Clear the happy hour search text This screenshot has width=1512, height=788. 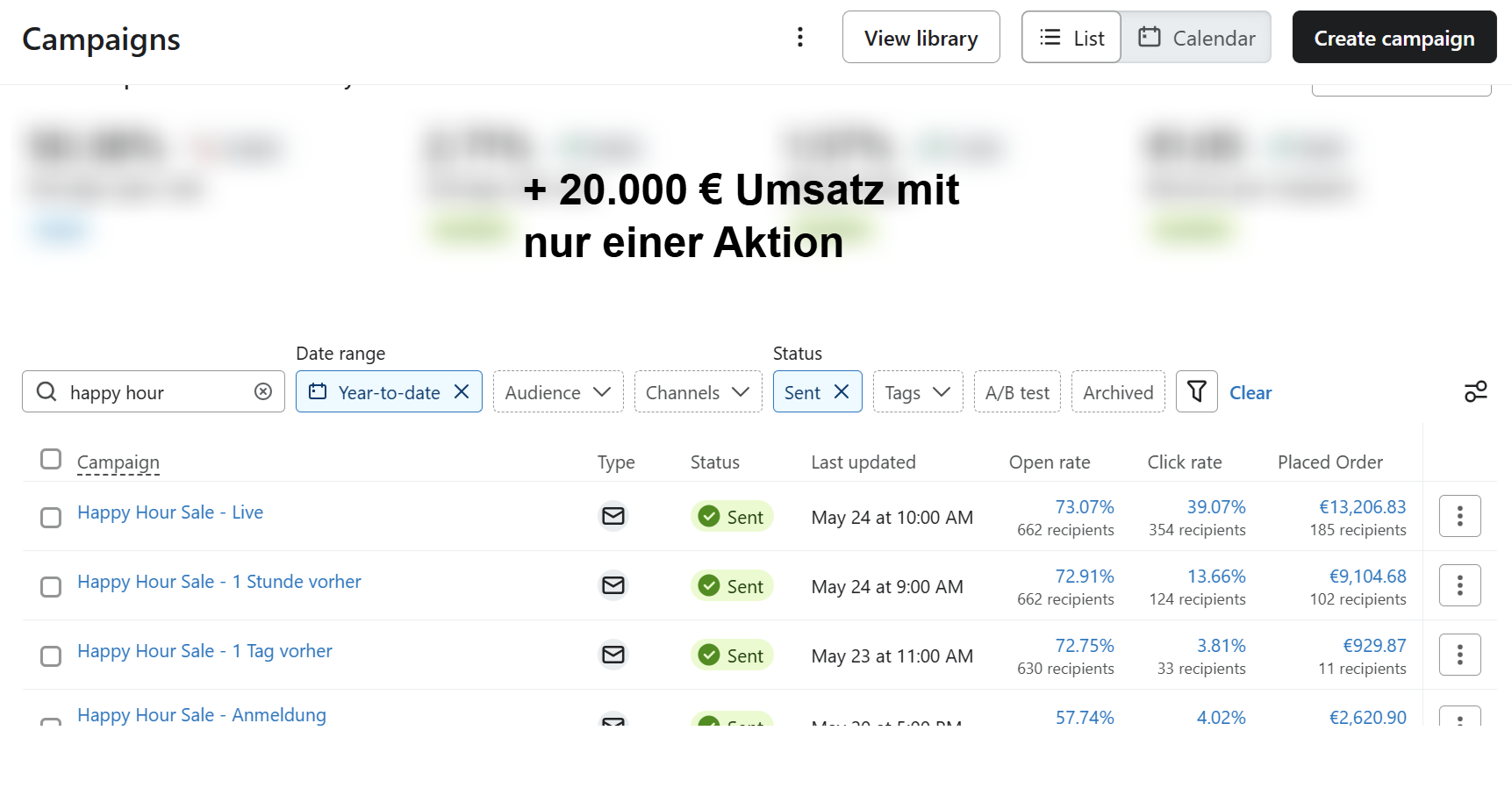coord(262,391)
